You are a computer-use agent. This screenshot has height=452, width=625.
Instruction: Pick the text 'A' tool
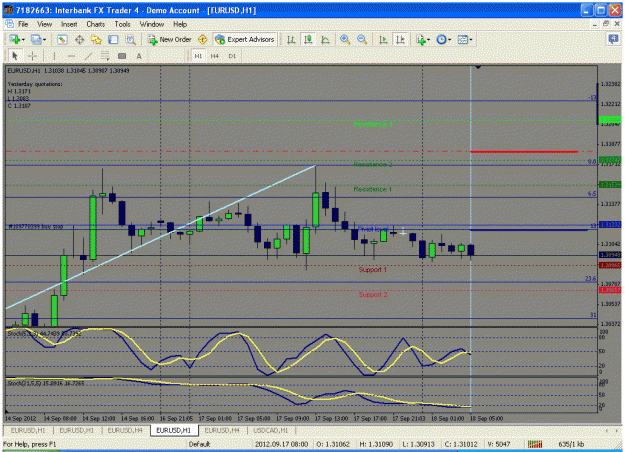pos(139,56)
